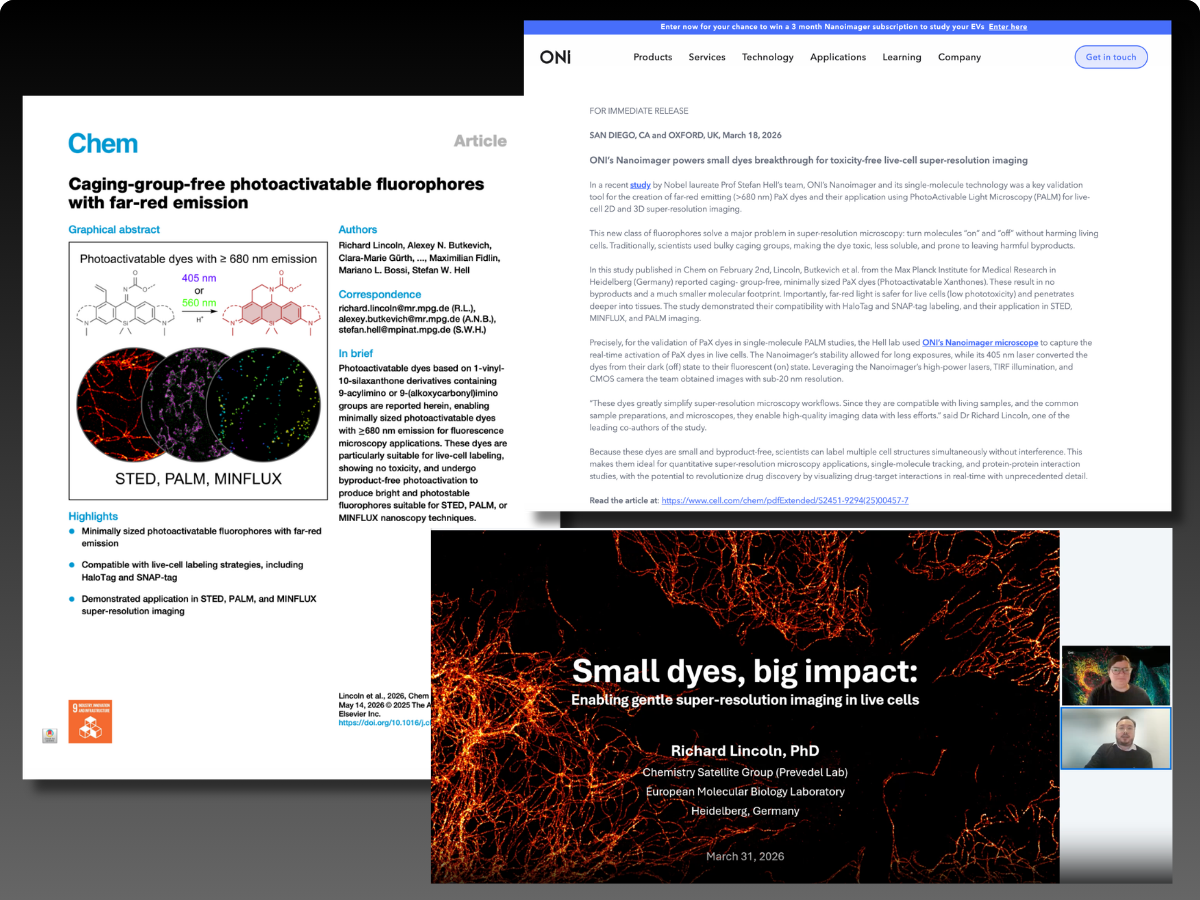Click 'FOR IMMEDIATE RELEASE' text on ONI page
This screenshot has height=900, width=1200.
[x=639, y=111]
